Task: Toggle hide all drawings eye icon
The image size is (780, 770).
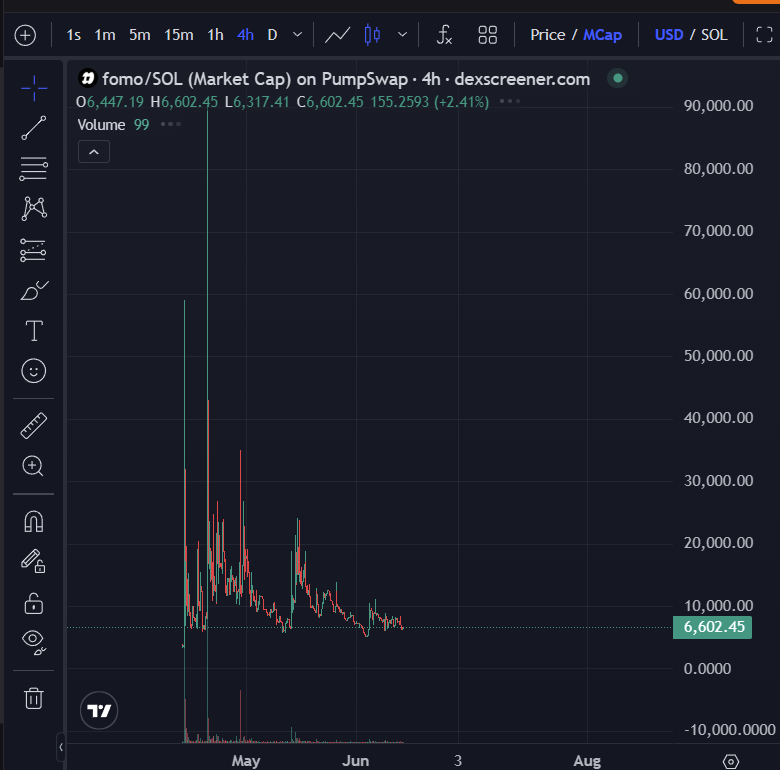Action: tap(34, 642)
